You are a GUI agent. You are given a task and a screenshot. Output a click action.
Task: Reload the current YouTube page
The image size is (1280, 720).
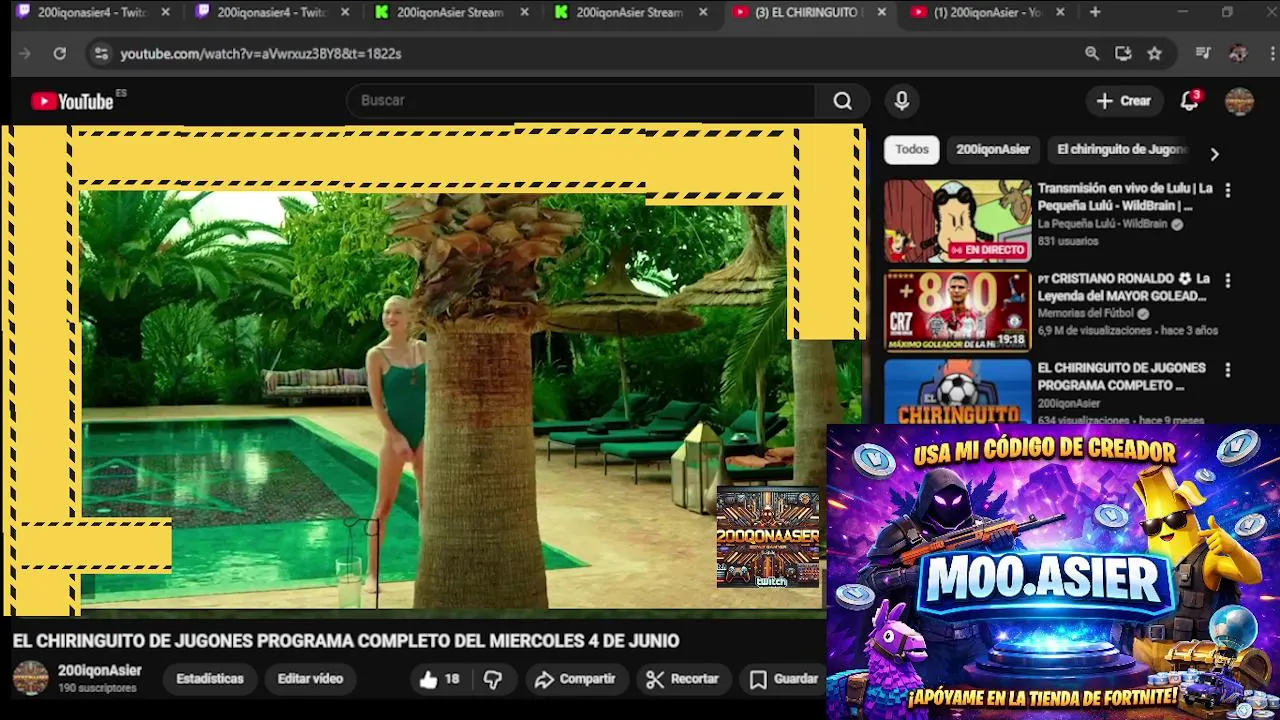coord(60,54)
